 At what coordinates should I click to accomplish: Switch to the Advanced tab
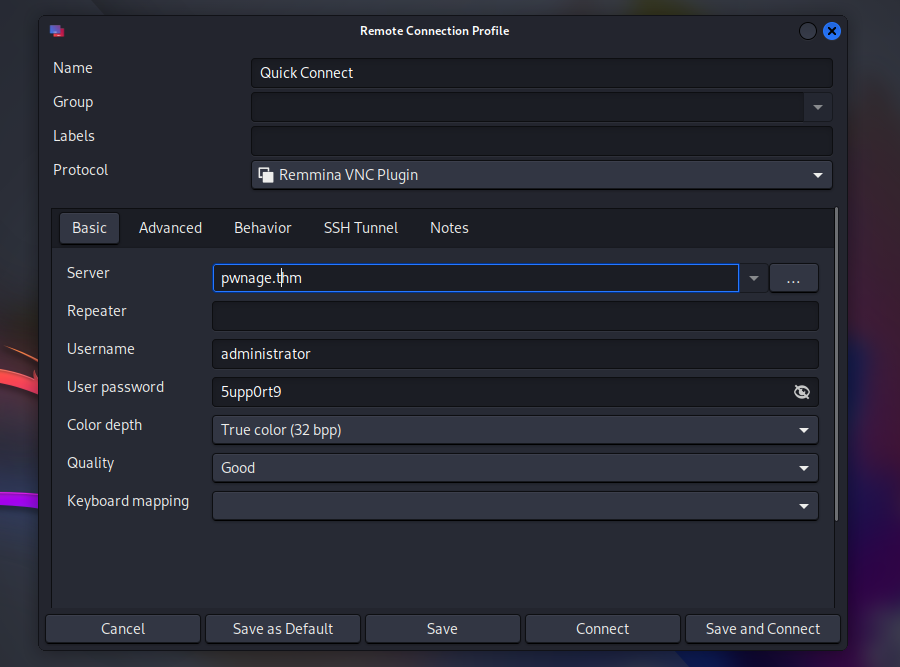click(x=170, y=228)
